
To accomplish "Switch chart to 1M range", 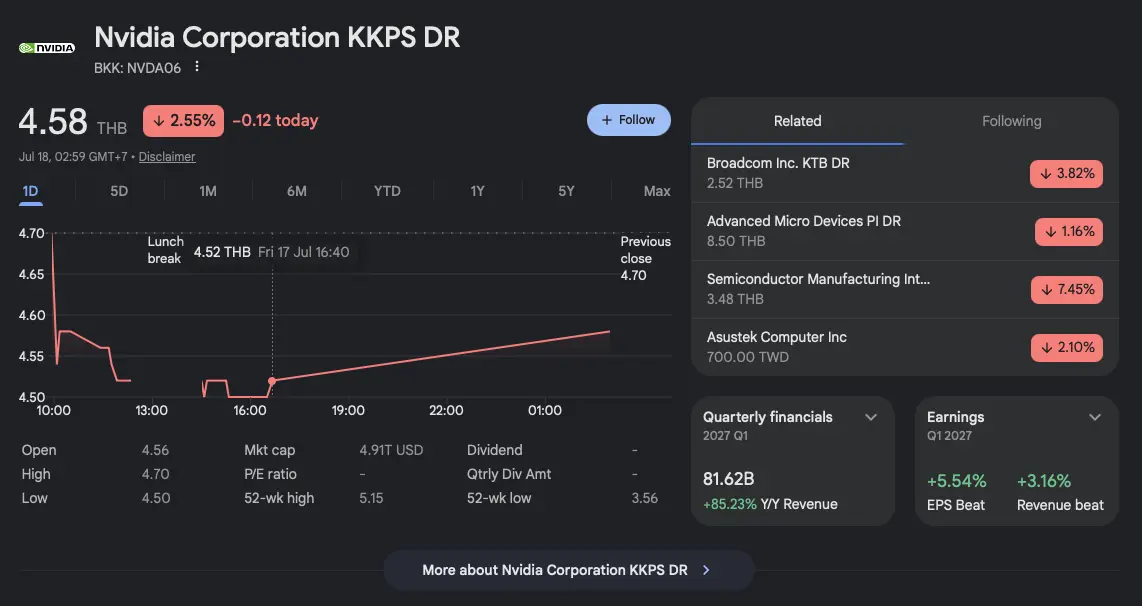I will 208,191.
